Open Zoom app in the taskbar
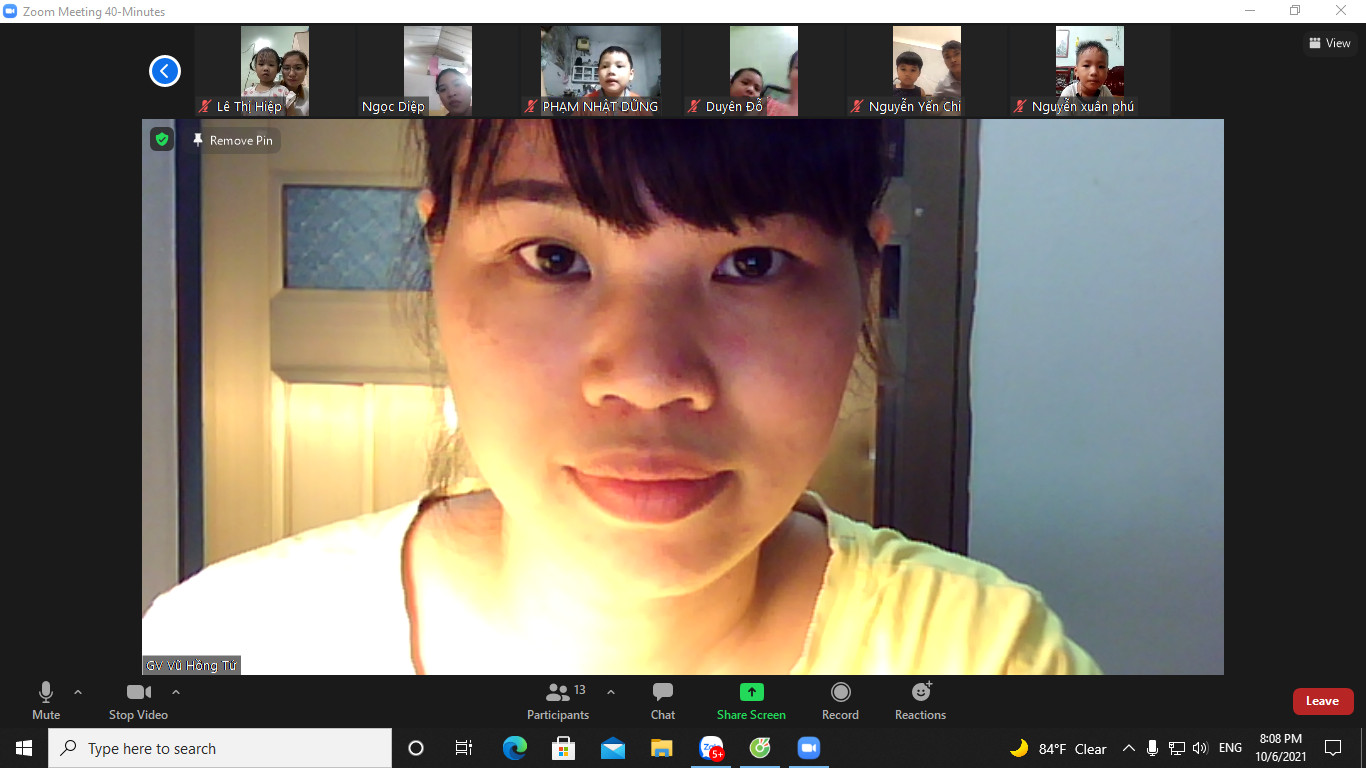 (808, 748)
